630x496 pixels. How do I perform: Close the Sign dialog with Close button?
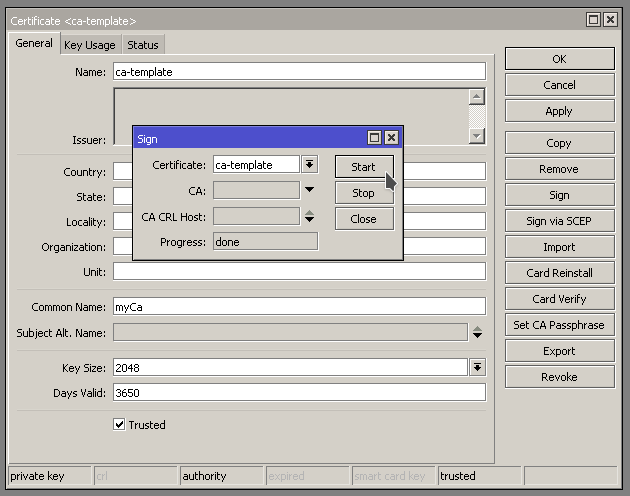click(x=363, y=219)
